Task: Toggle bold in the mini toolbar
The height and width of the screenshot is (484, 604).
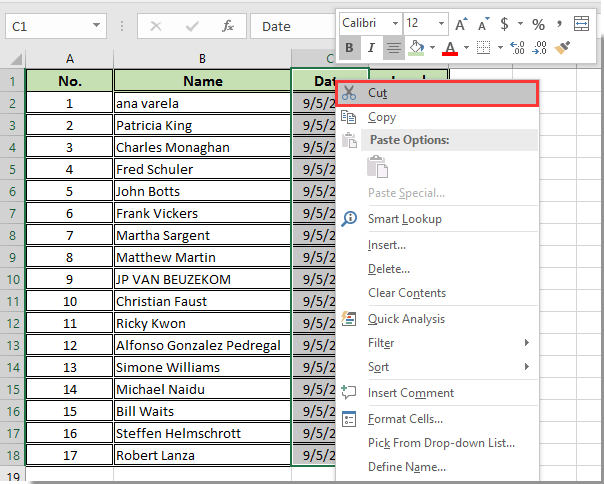Action: click(350, 47)
